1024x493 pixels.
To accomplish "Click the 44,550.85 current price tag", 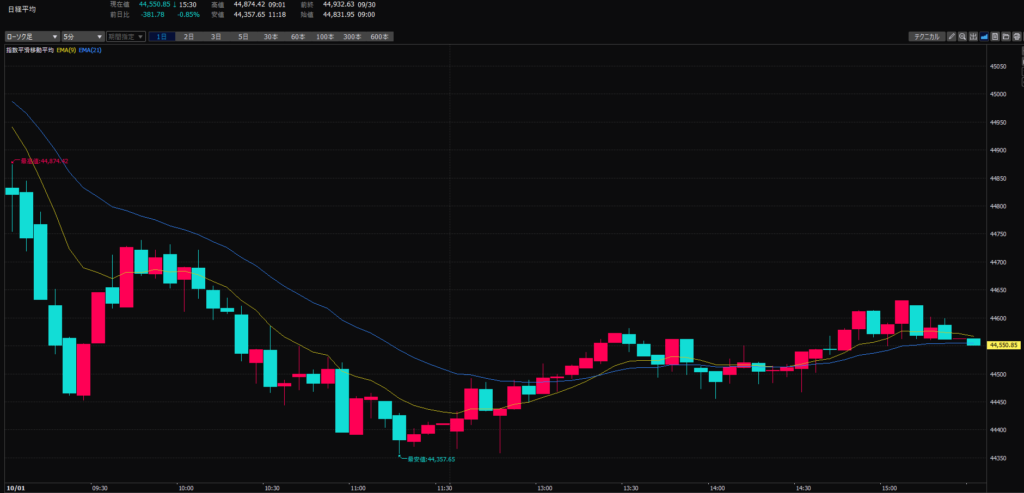I will pos(1002,345).
